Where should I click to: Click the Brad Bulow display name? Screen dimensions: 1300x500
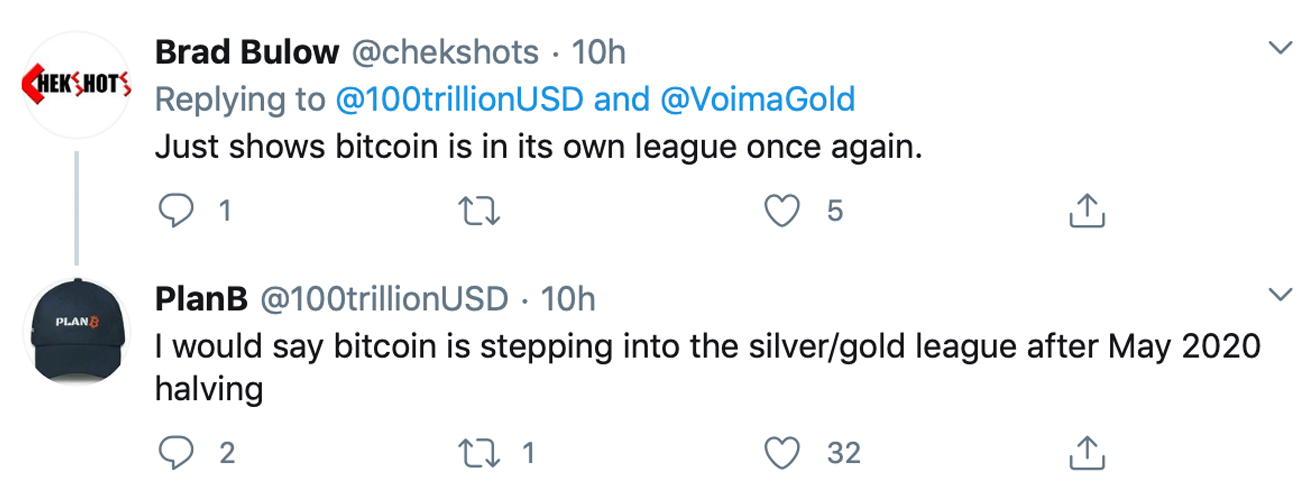(x=247, y=53)
